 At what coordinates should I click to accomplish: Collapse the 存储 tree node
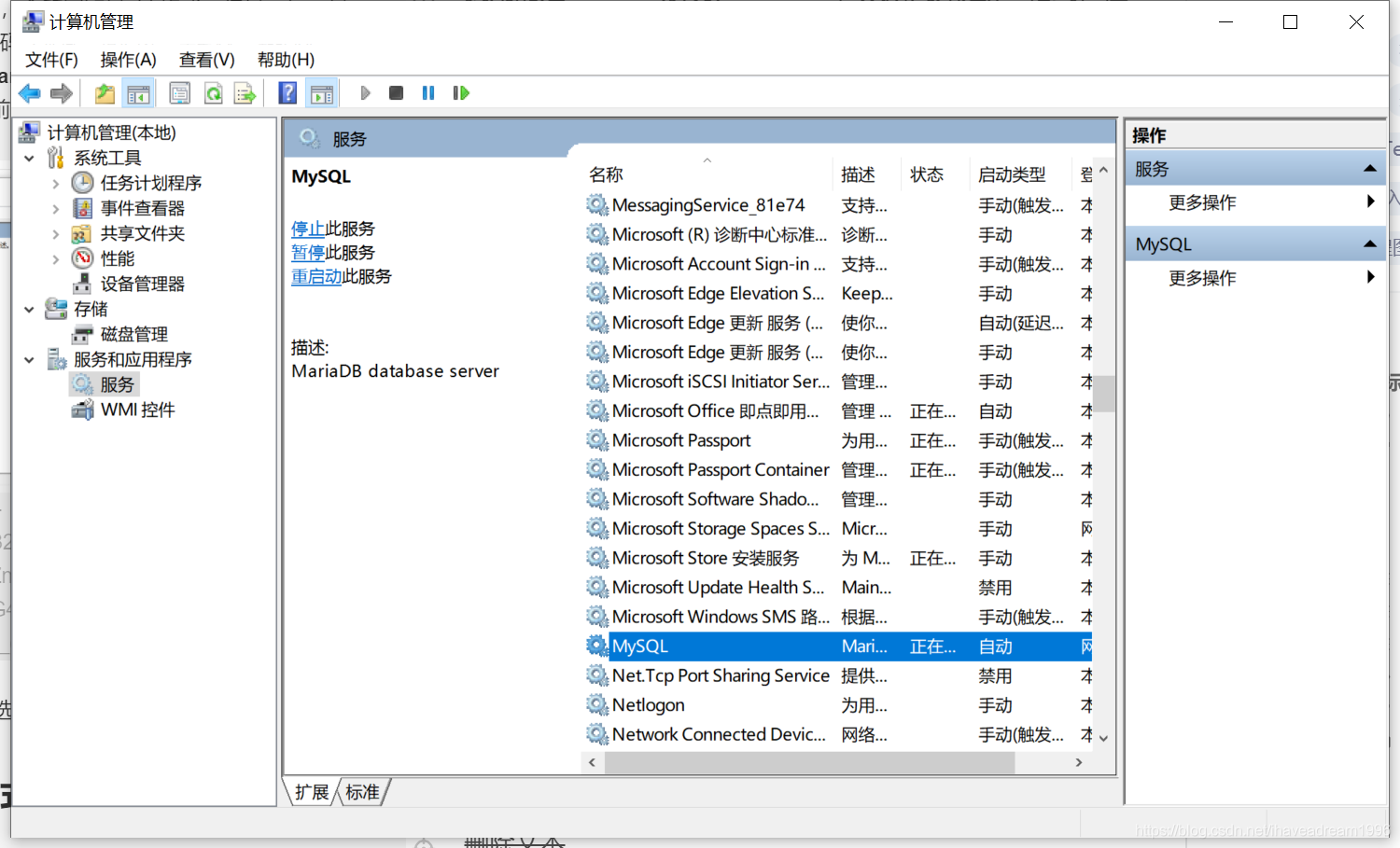coord(30,310)
